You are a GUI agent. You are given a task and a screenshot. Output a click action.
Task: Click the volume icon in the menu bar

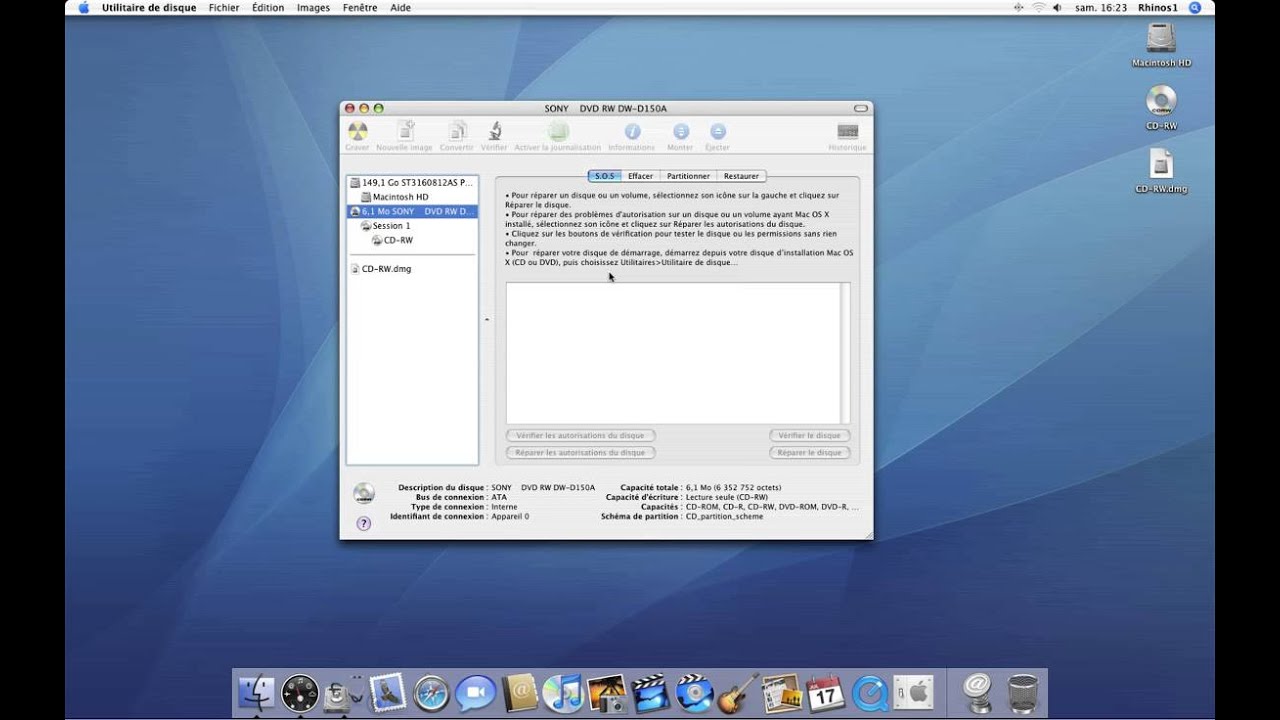(x=1058, y=7)
